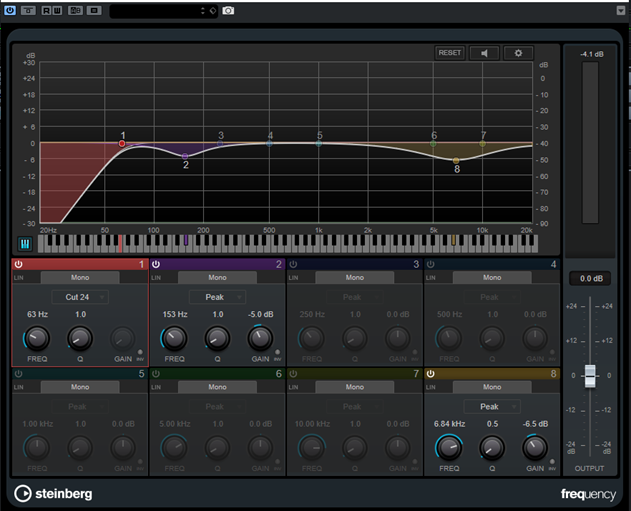The height and width of the screenshot is (511, 631).
Task: Disable band 1 power switch
Action: tap(19, 264)
